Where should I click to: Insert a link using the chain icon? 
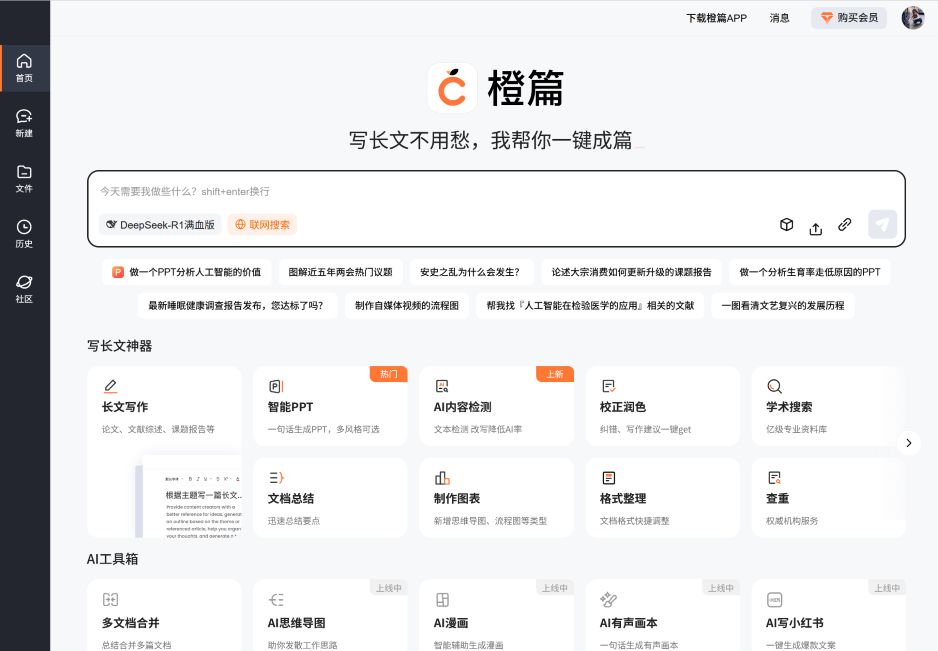point(845,225)
